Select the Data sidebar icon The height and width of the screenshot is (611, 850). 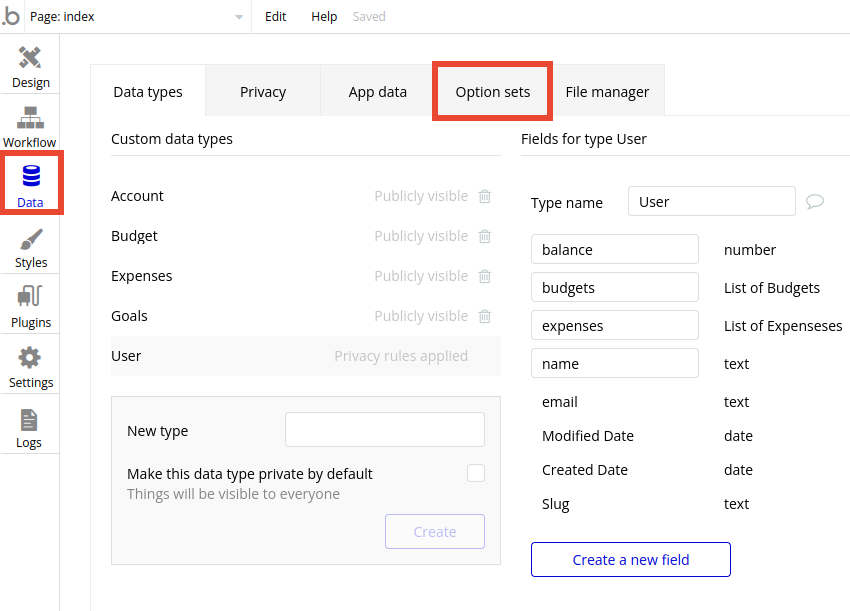(x=29, y=183)
